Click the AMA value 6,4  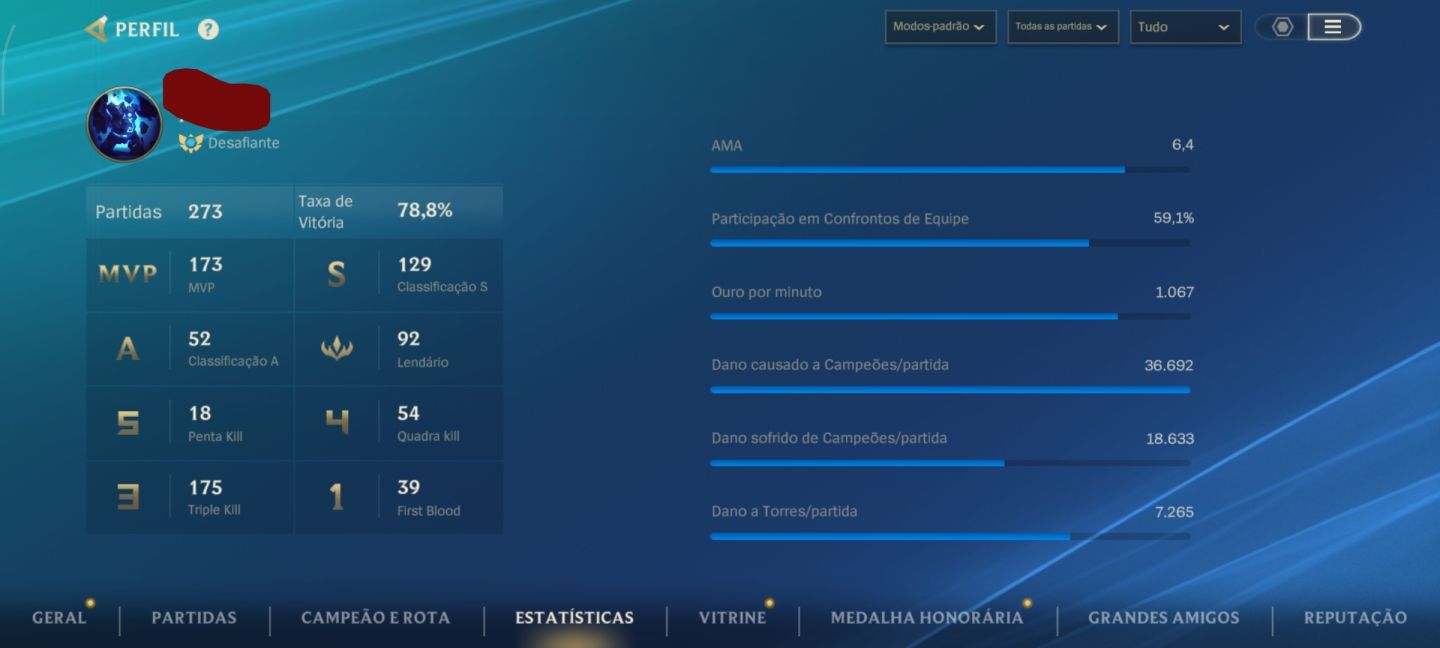[x=1183, y=145]
